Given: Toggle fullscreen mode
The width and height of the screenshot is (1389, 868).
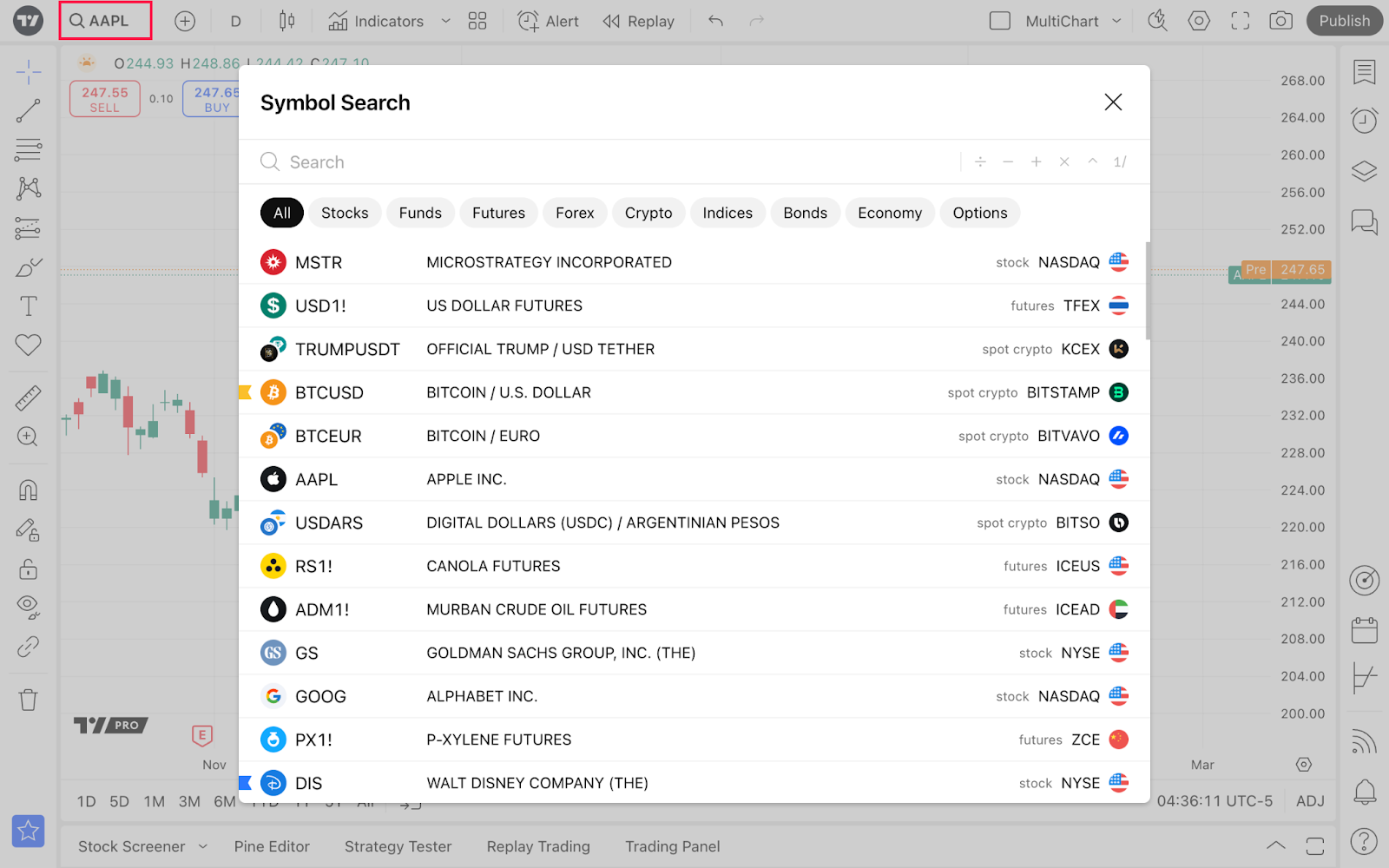Looking at the screenshot, I should (1241, 21).
